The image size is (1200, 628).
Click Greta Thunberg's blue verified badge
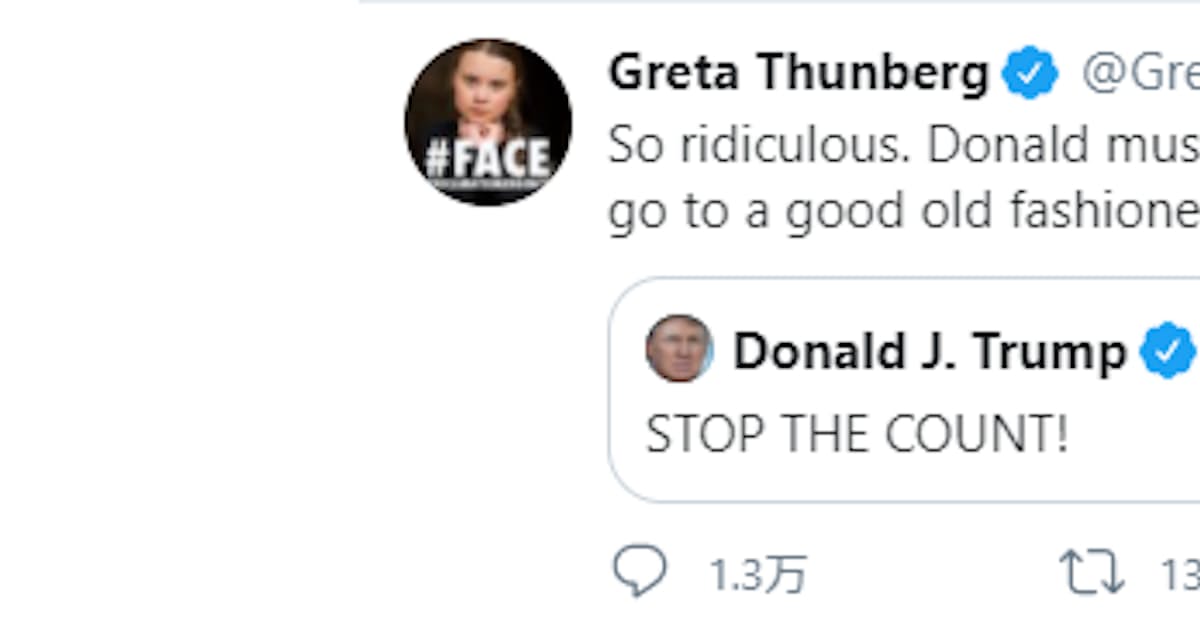click(x=1030, y=75)
